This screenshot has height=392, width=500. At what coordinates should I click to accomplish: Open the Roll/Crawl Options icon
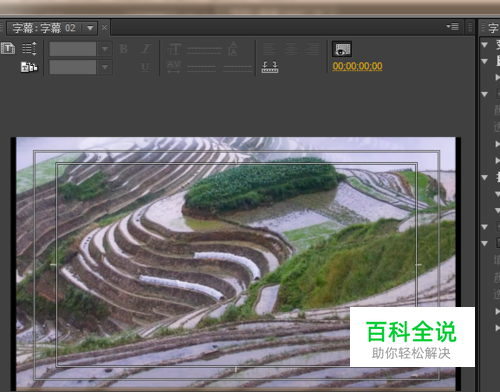point(29,49)
